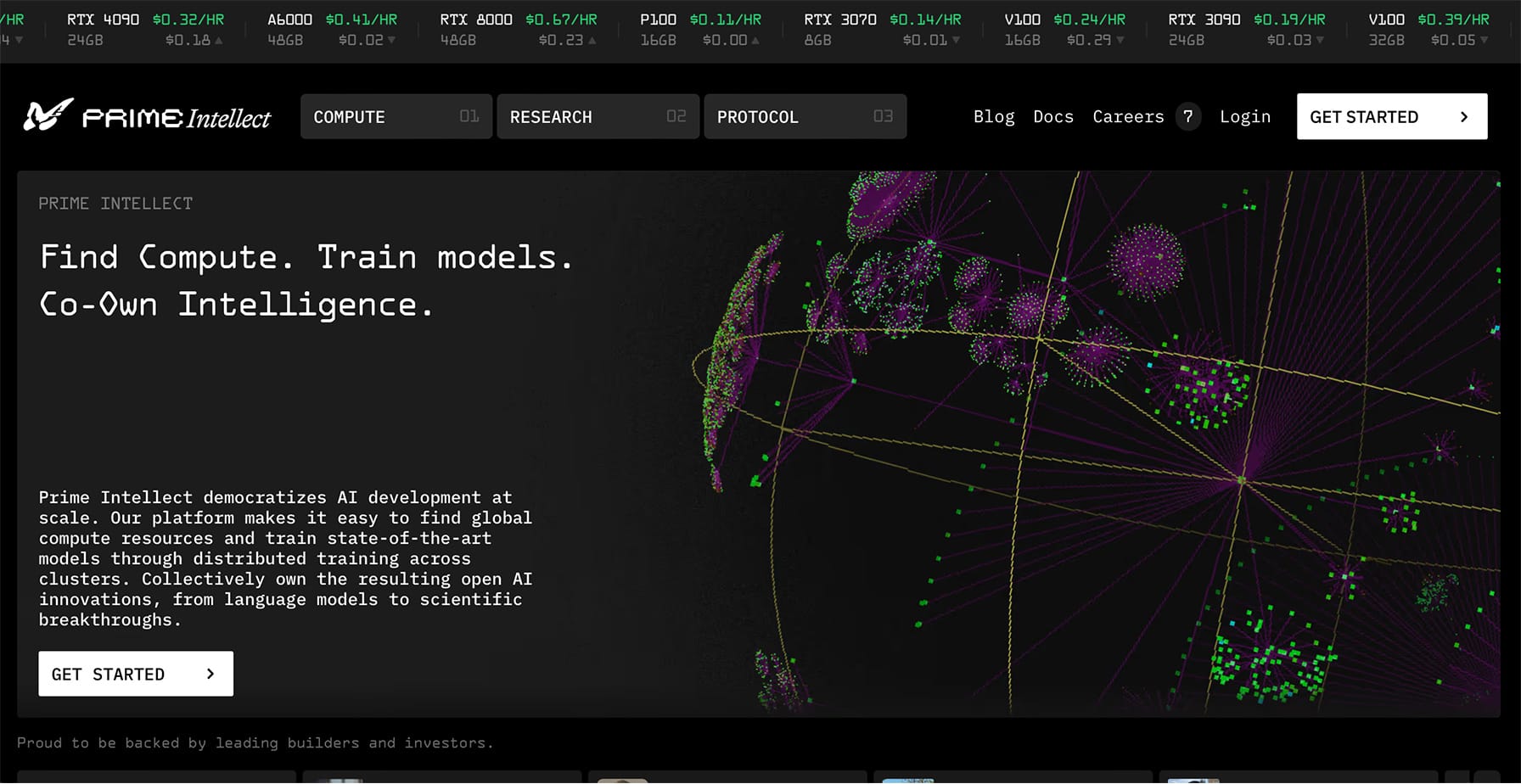Image resolution: width=1521 pixels, height=784 pixels.
Task: Click chevron arrow in hero GET STARTED button
Action: click(x=210, y=674)
